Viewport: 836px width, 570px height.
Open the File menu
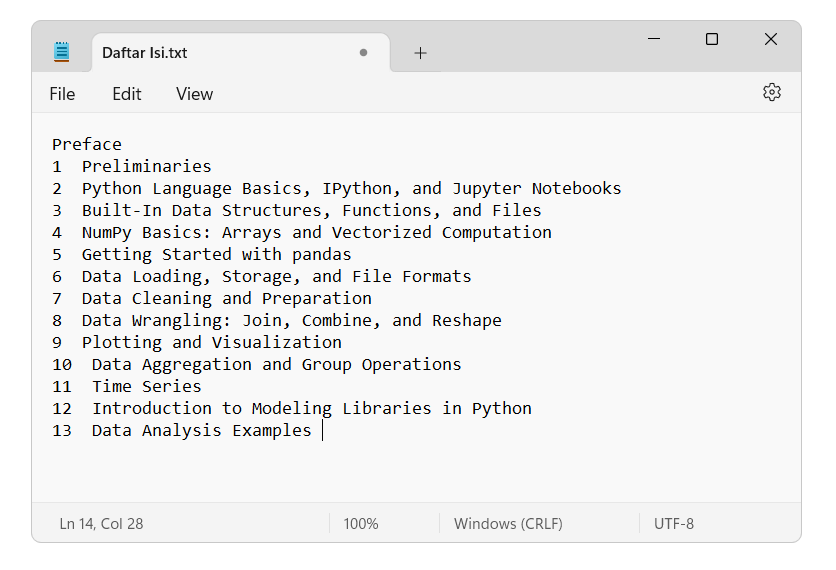pyautogui.click(x=62, y=94)
